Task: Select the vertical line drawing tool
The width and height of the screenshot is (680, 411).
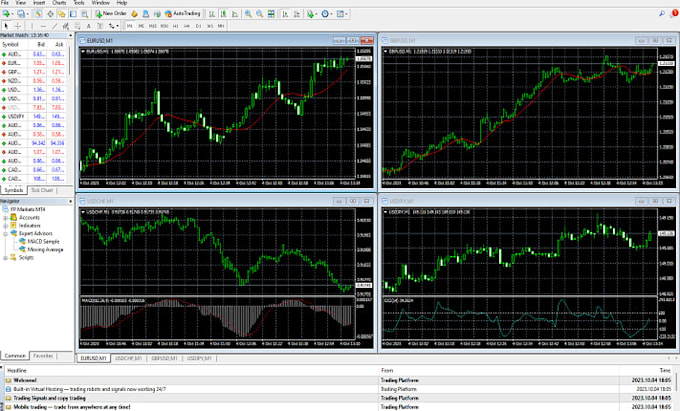Action: click(32, 26)
